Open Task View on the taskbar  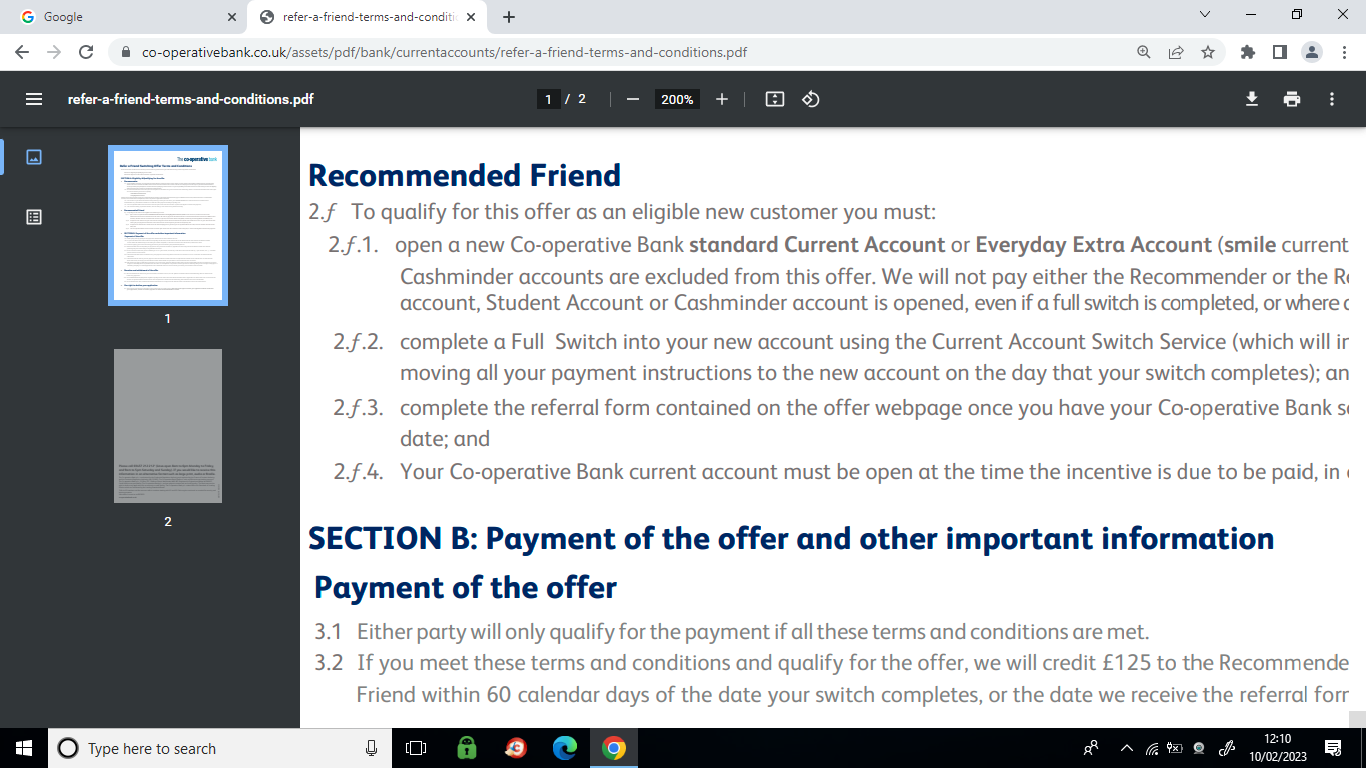416,748
